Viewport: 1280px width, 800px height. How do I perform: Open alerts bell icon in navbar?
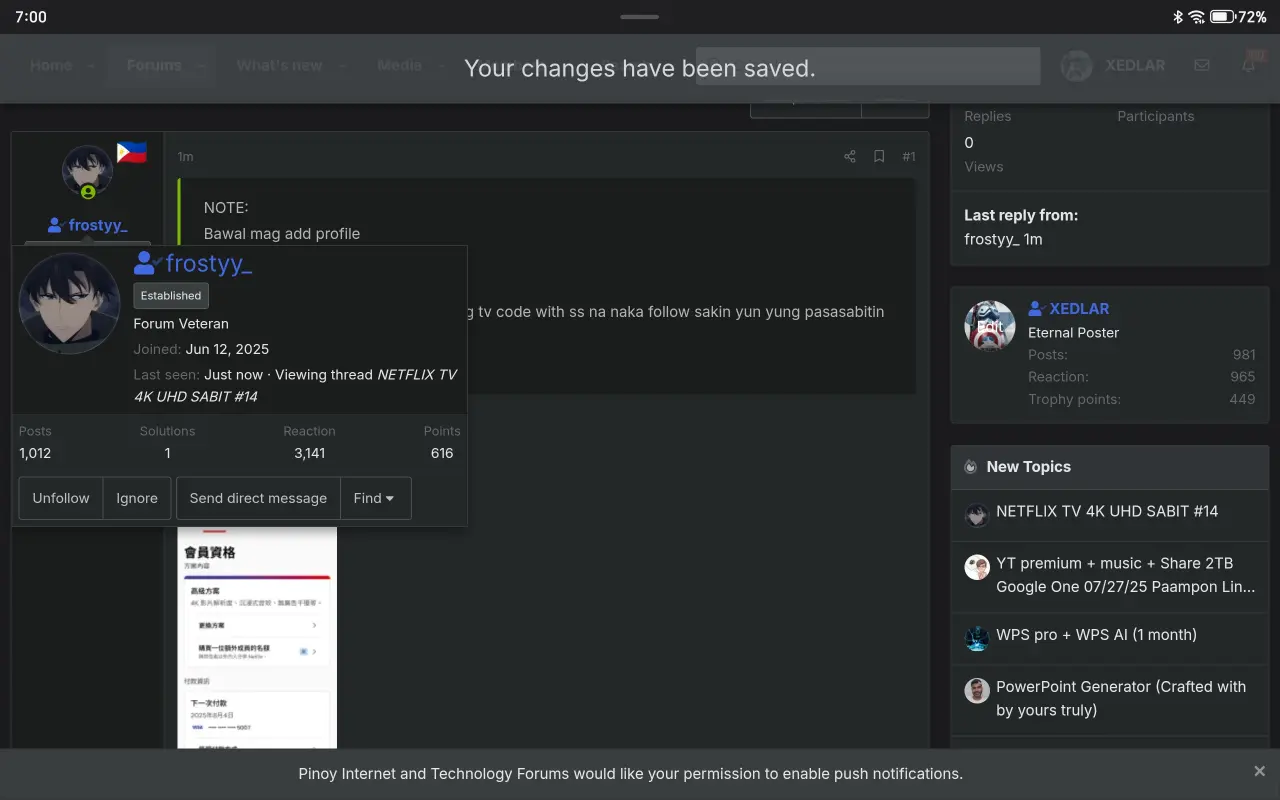click(1248, 65)
